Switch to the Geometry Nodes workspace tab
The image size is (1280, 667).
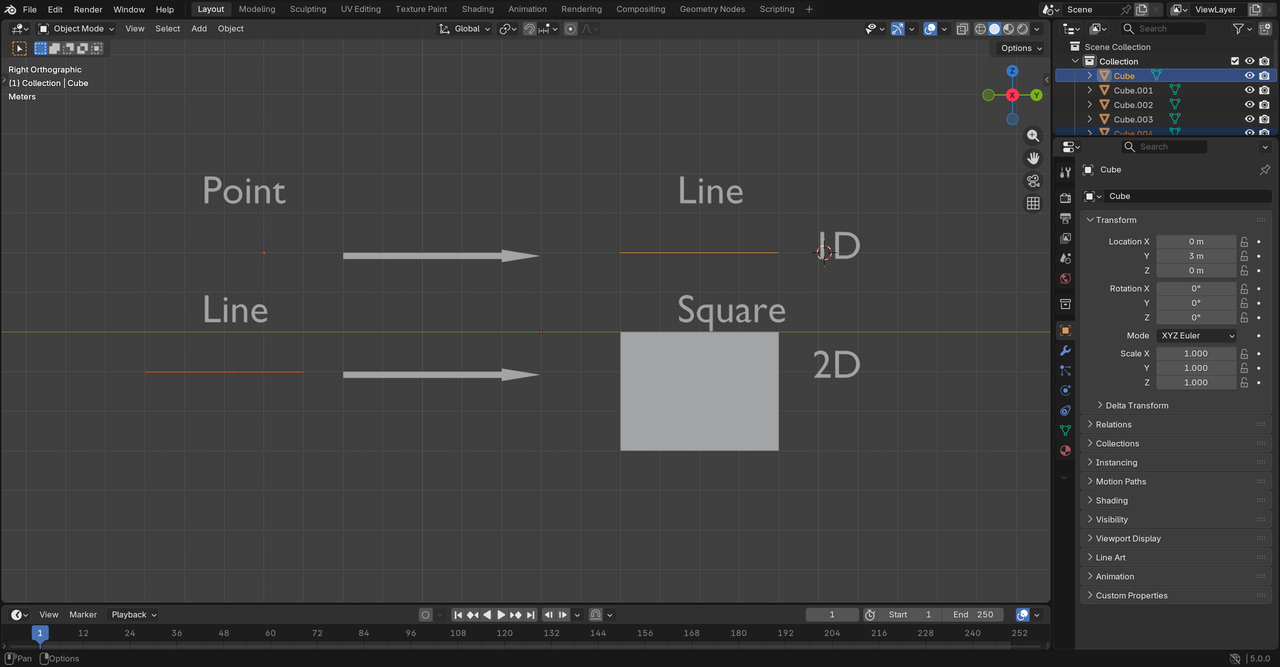pos(712,9)
